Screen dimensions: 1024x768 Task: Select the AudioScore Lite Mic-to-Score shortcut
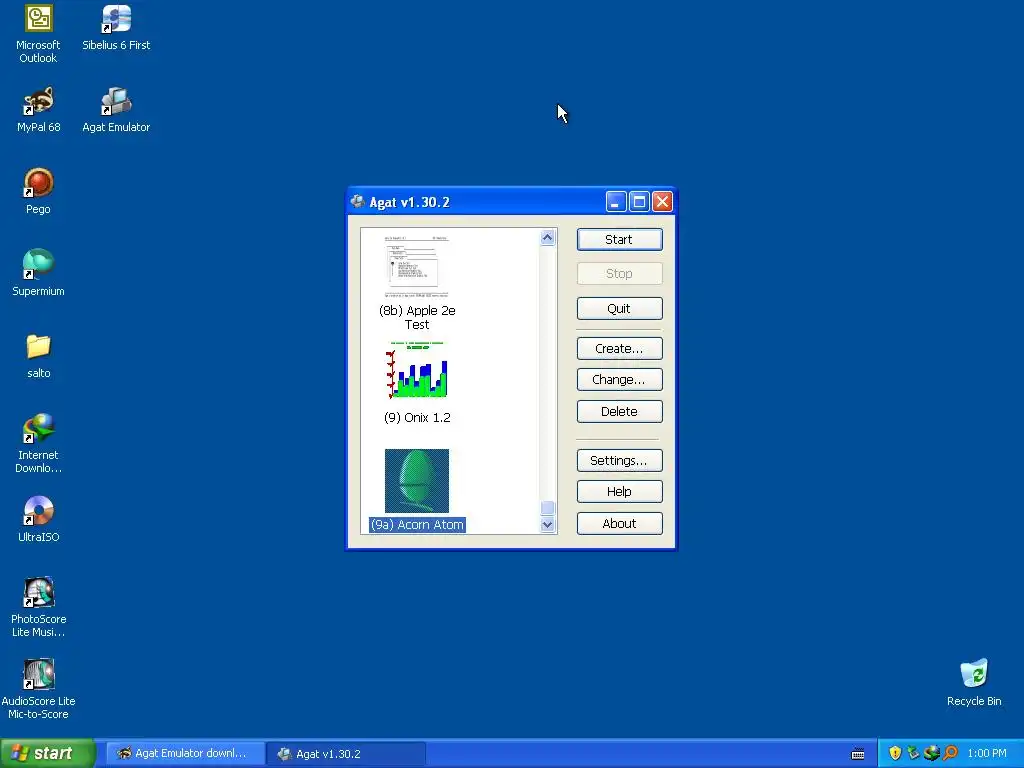coord(38,690)
